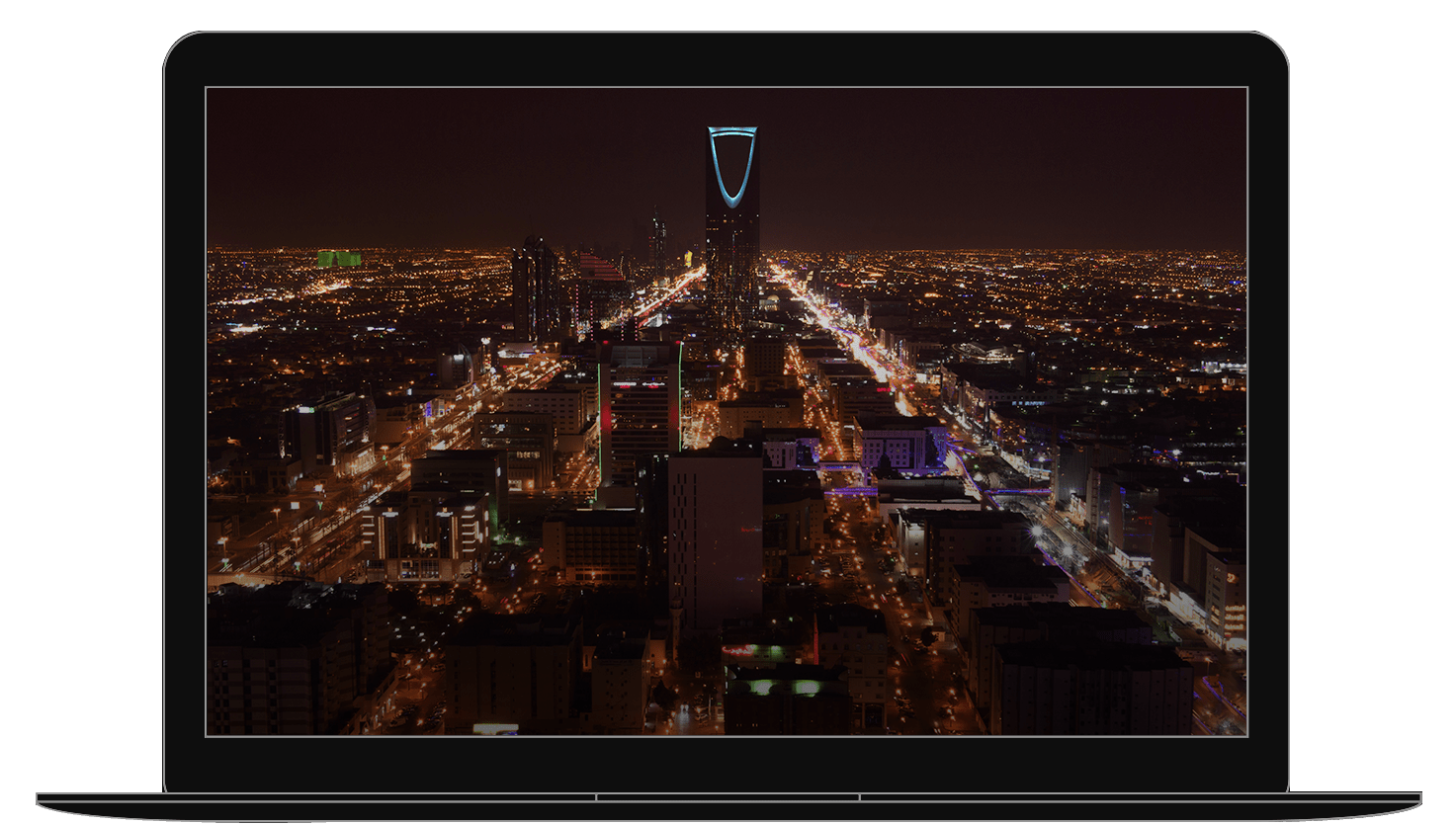Click the lamp-lined highway on the left side
Viewport: 1456px width, 824px height.
click(326, 514)
